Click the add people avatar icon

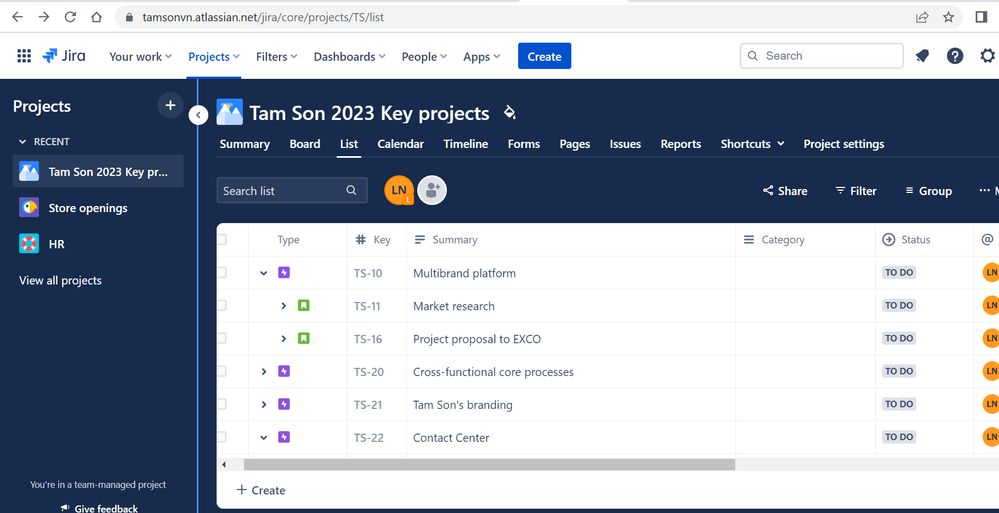pyautogui.click(x=432, y=191)
